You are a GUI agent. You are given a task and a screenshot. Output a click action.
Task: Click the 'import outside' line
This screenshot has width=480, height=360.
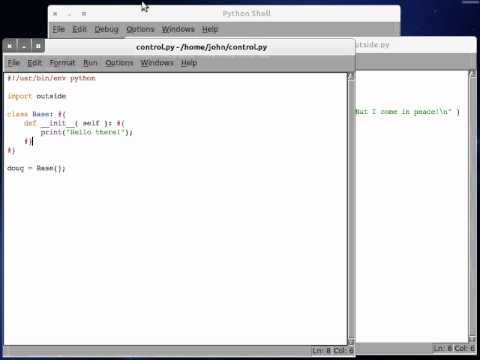pos(37,96)
